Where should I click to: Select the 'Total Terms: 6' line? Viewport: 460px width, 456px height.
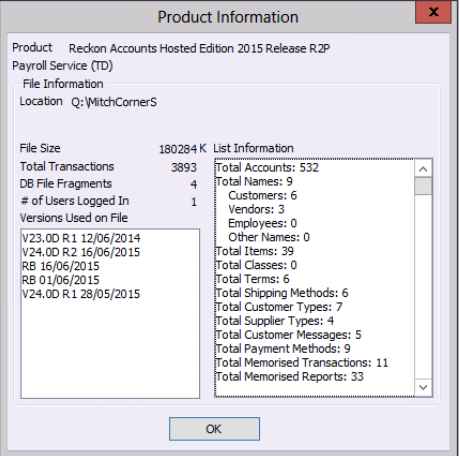pyautogui.click(x=253, y=279)
